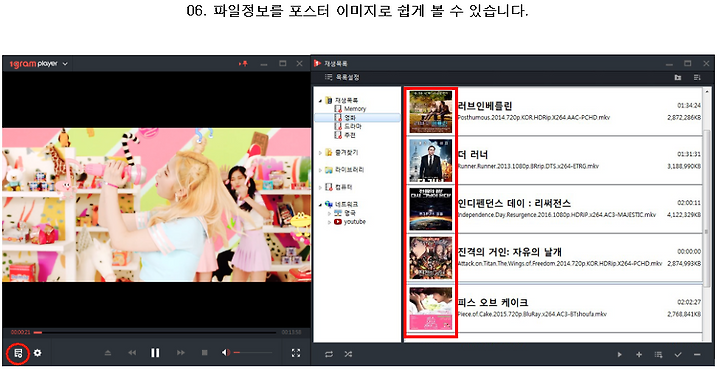Open 목록설정 menu in playlist window
The width and height of the screenshot is (720, 370).
click(343, 78)
